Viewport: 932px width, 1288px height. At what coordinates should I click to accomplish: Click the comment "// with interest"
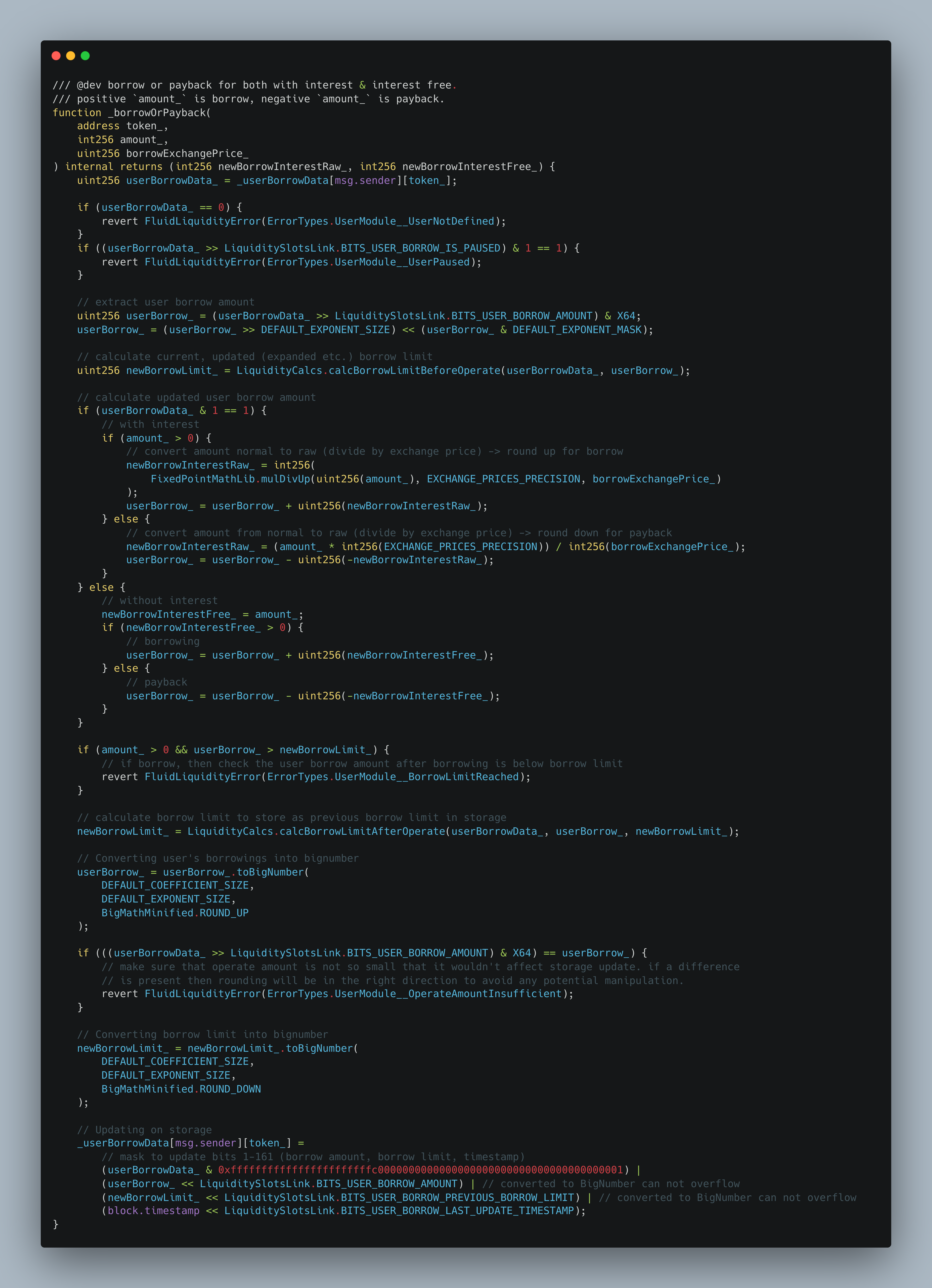coord(151,424)
